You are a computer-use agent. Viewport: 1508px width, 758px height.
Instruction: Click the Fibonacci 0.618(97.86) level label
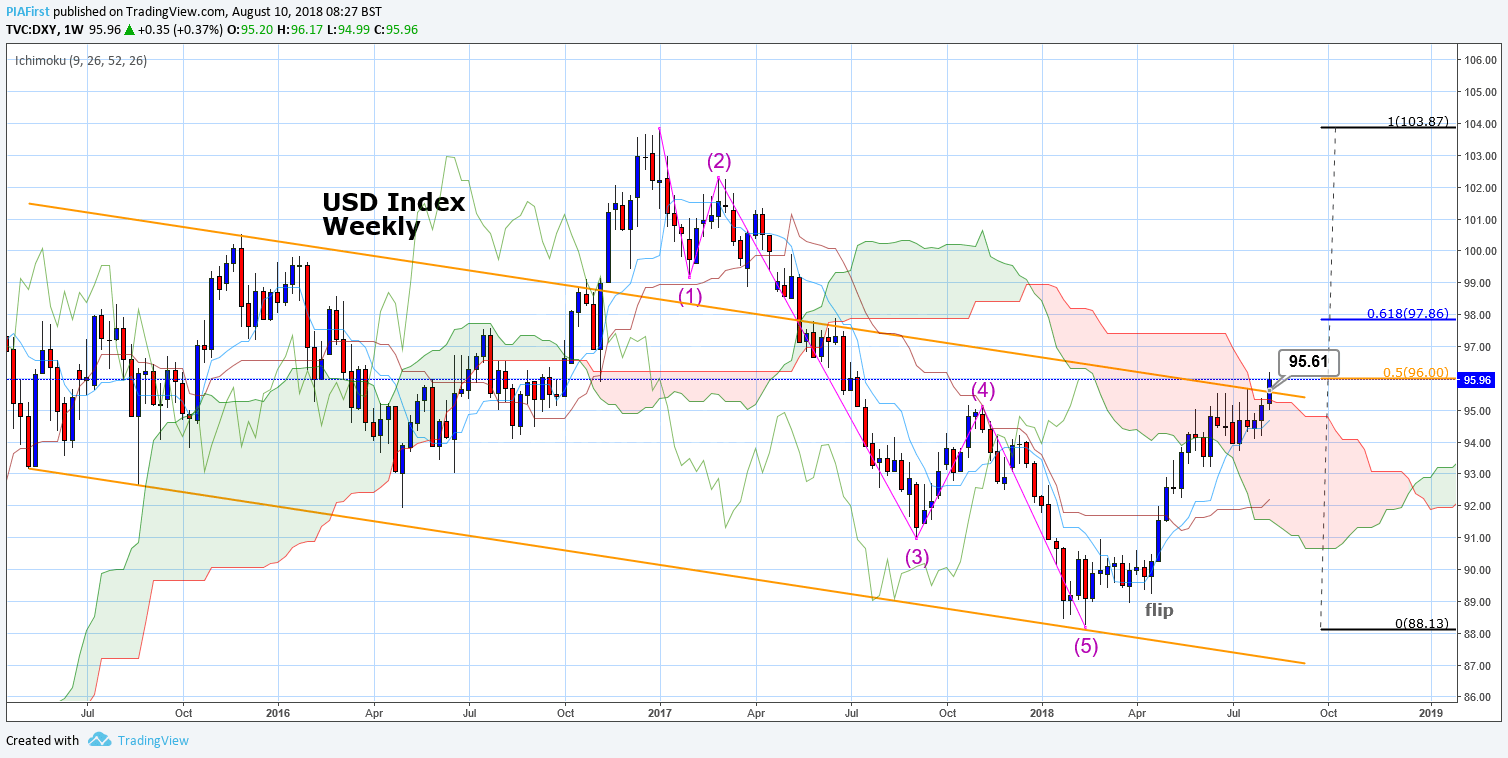click(x=1411, y=314)
